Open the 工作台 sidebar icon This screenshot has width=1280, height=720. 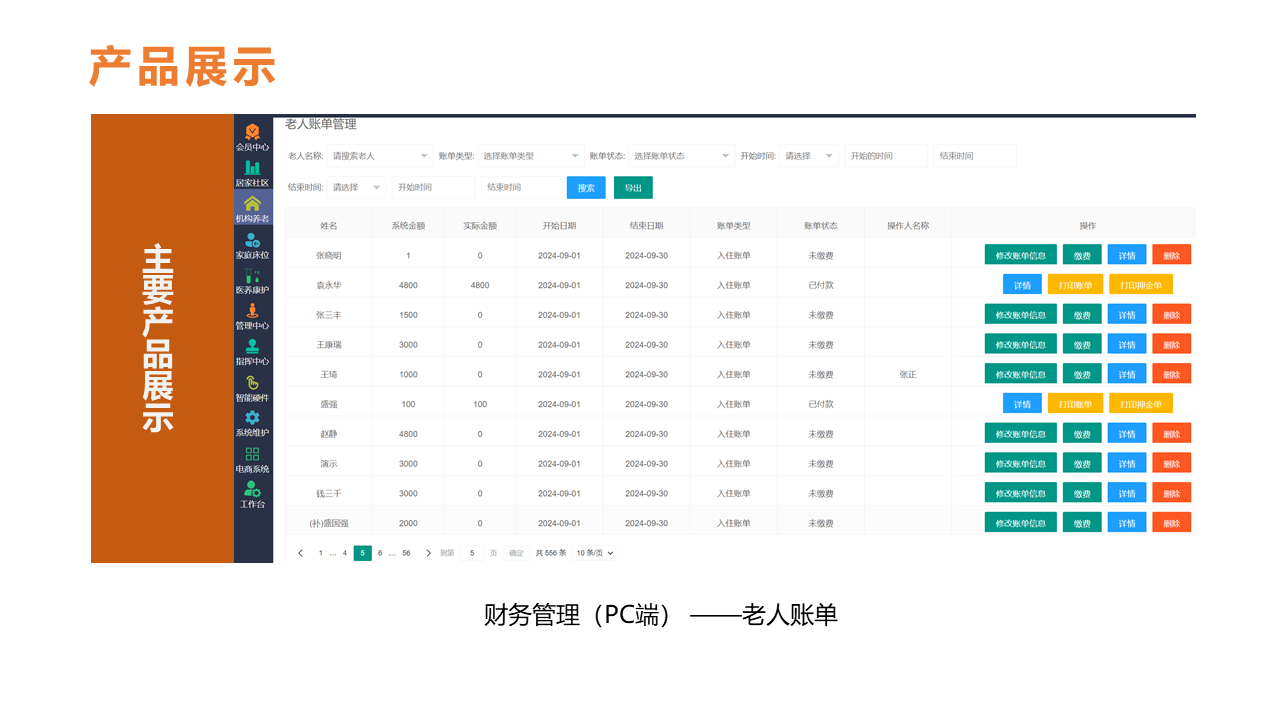252,490
